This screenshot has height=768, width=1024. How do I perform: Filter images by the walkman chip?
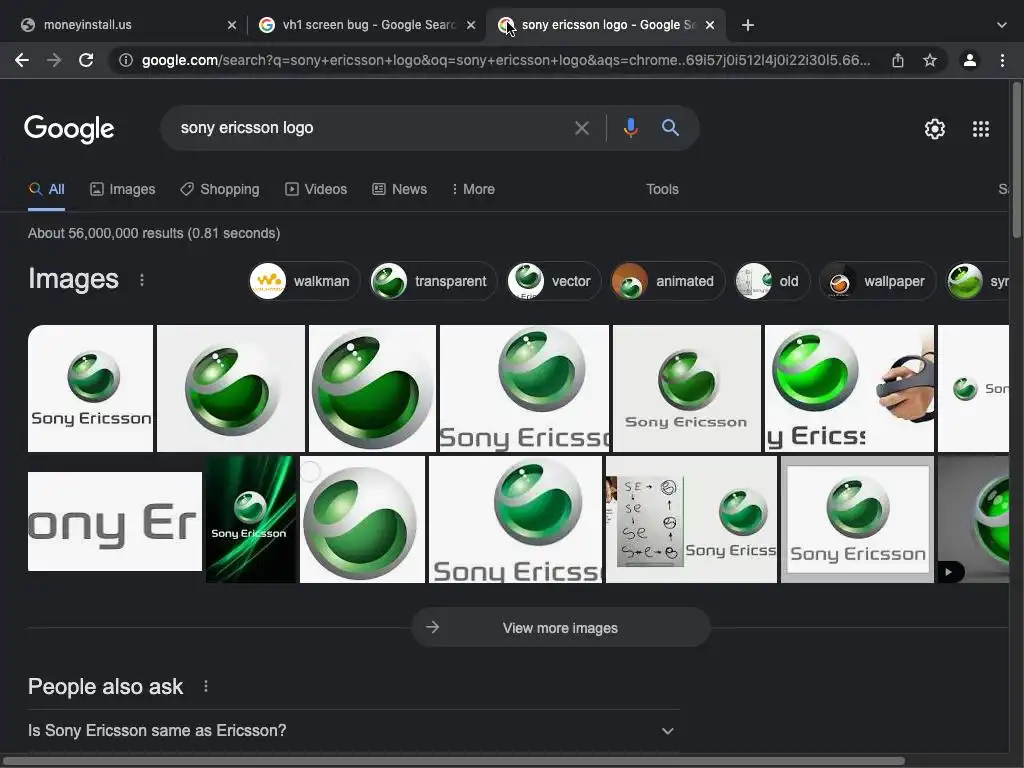(x=304, y=281)
